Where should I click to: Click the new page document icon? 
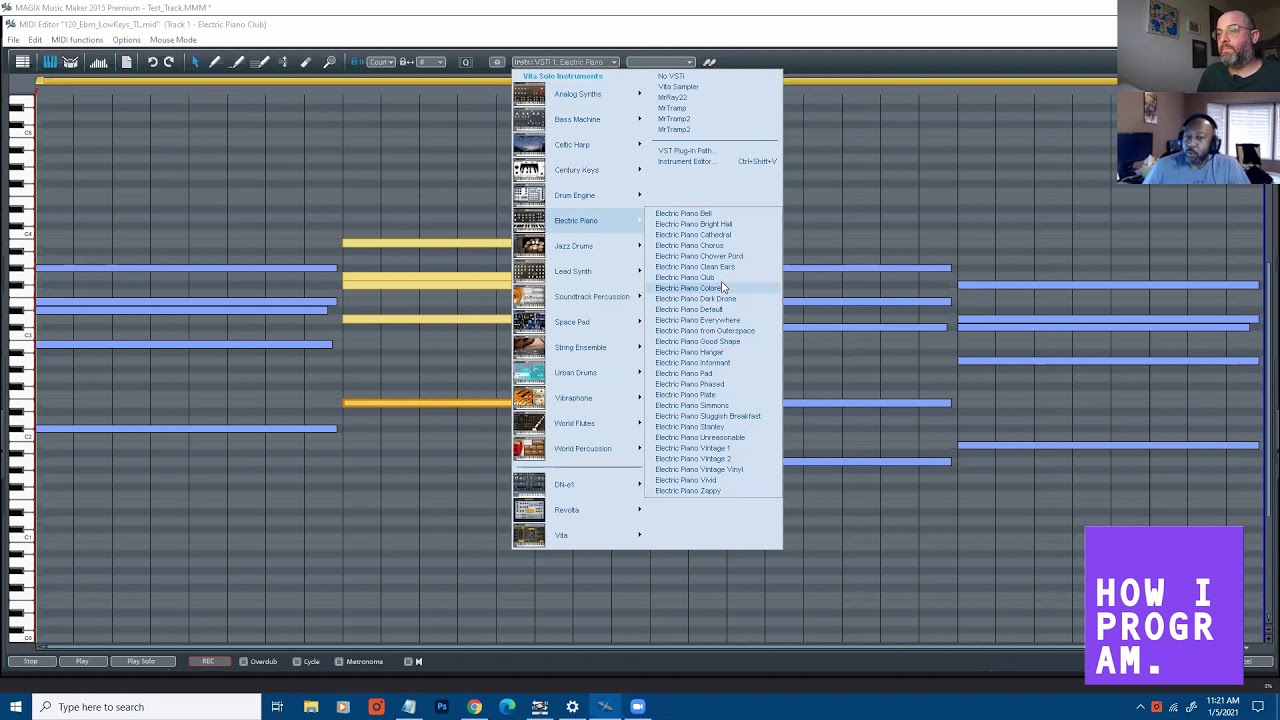[x=126, y=62]
